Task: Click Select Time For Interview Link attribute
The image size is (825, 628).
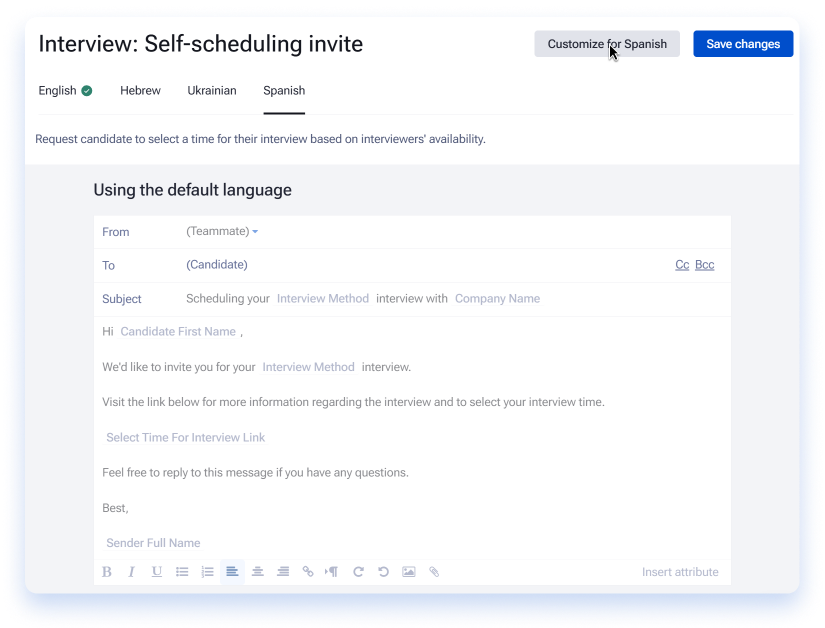Action: pyautogui.click(x=185, y=438)
